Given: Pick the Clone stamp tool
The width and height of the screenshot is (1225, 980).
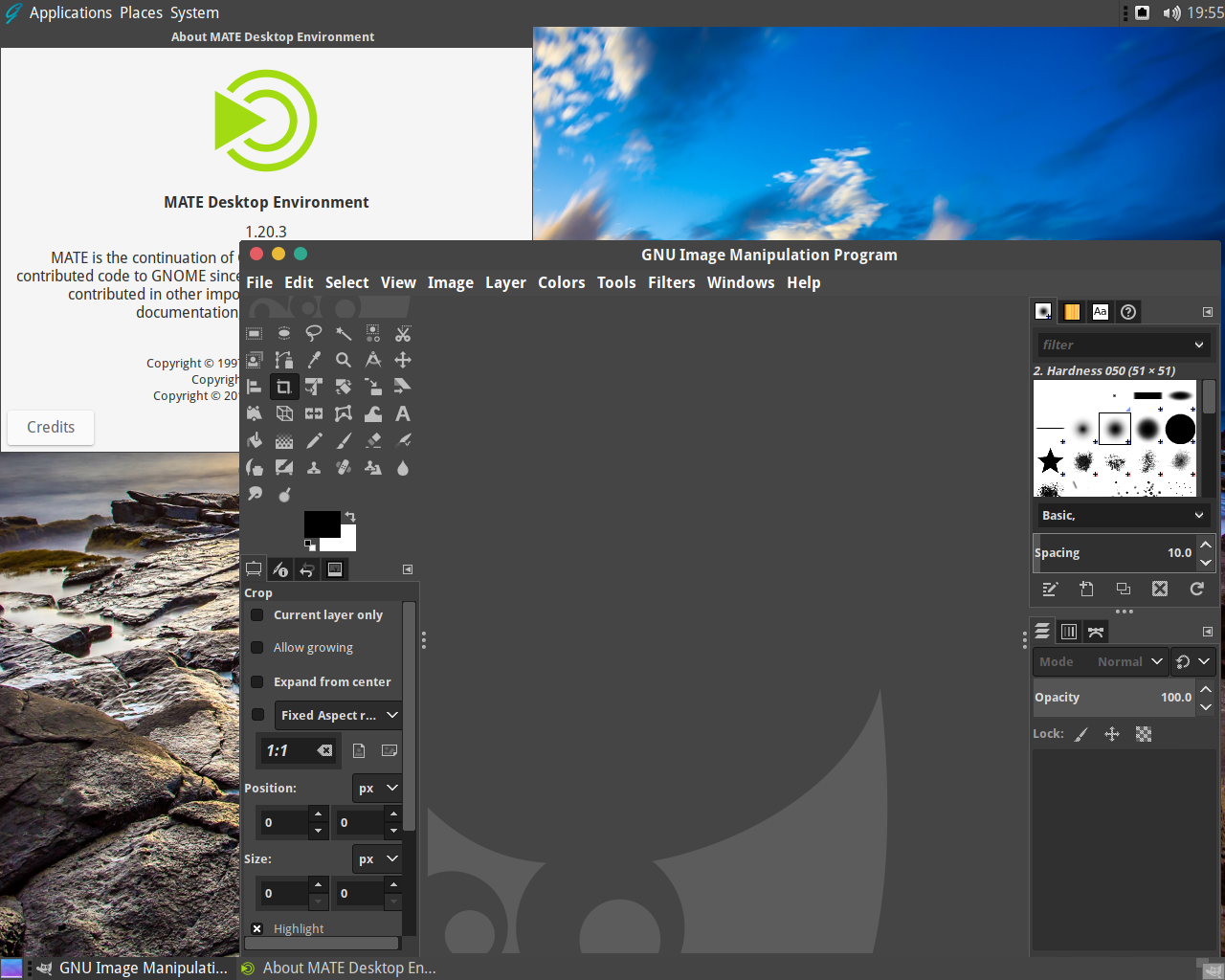Looking at the screenshot, I should pos(314,467).
